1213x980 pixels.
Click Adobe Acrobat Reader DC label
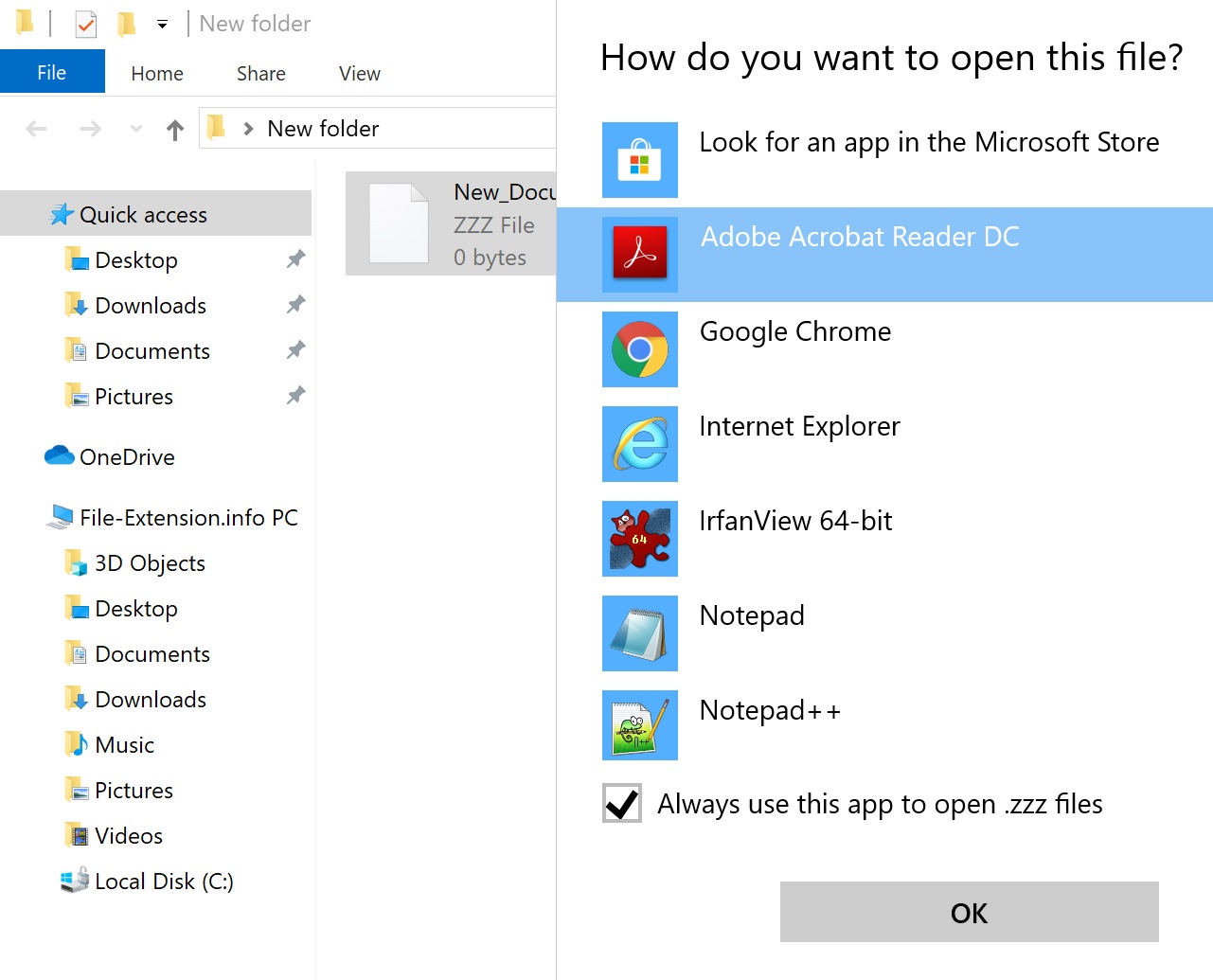click(x=860, y=238)
